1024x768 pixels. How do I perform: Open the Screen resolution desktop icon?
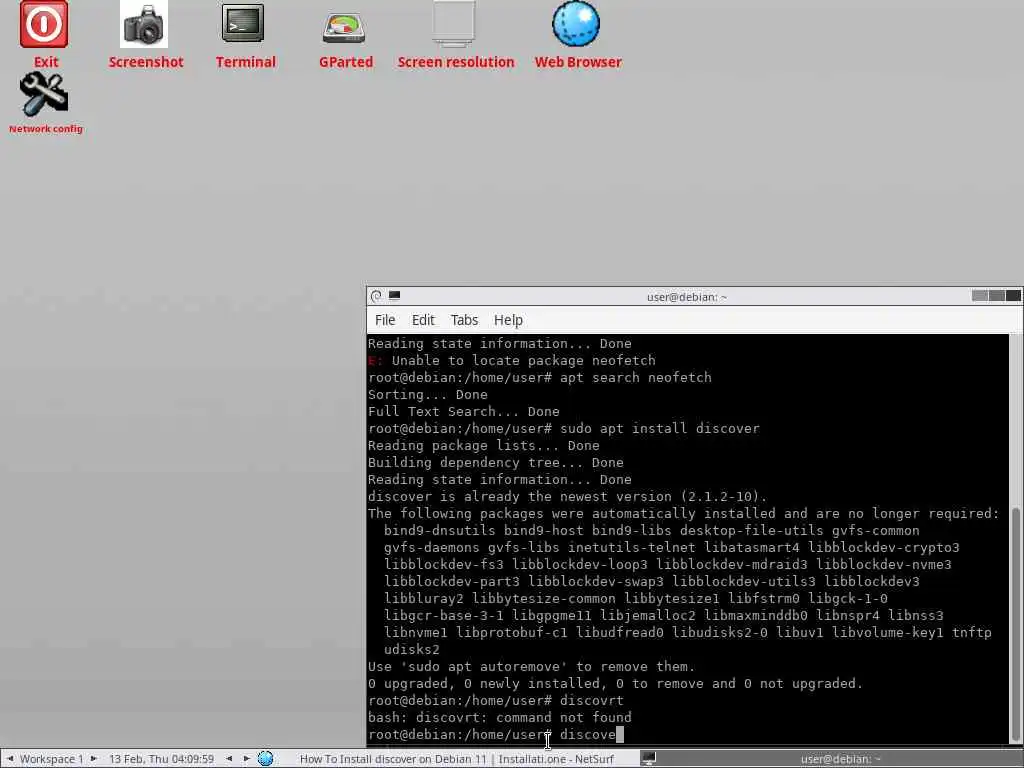(x=453, y=24)
